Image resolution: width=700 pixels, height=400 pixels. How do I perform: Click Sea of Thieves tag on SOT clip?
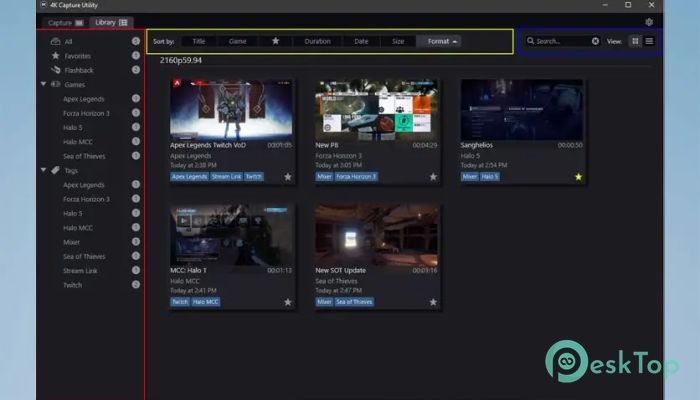coord(354,302)
